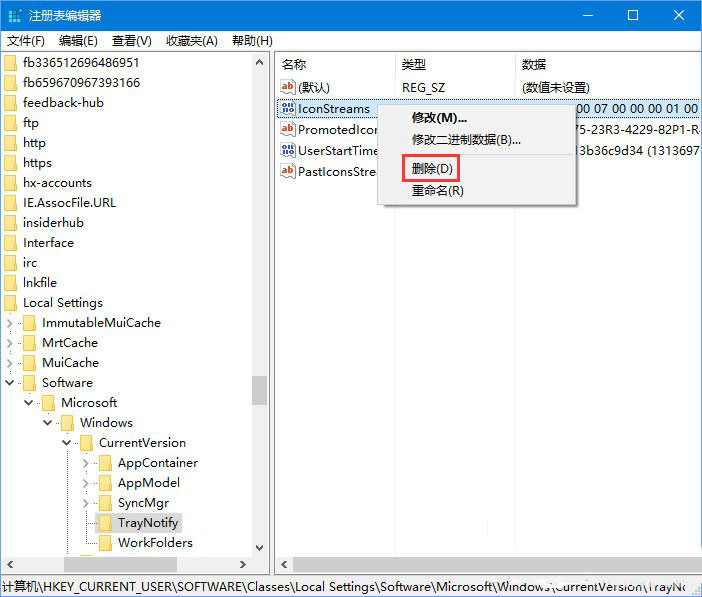Click the binary value icon beside IconStreams
The width and height of the screenshot is (702, 597).
coord(287,108)
